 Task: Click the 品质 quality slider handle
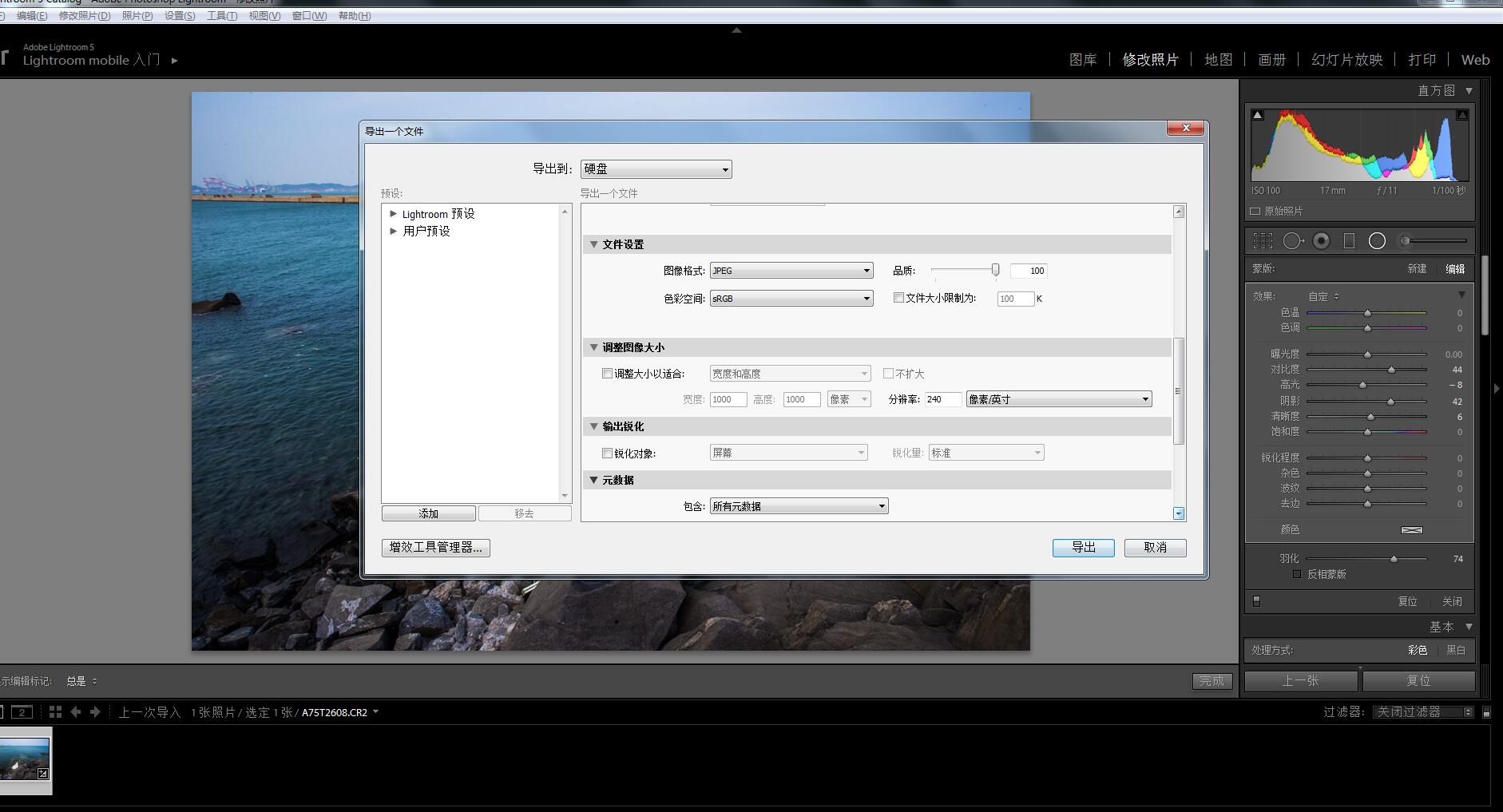995,270
